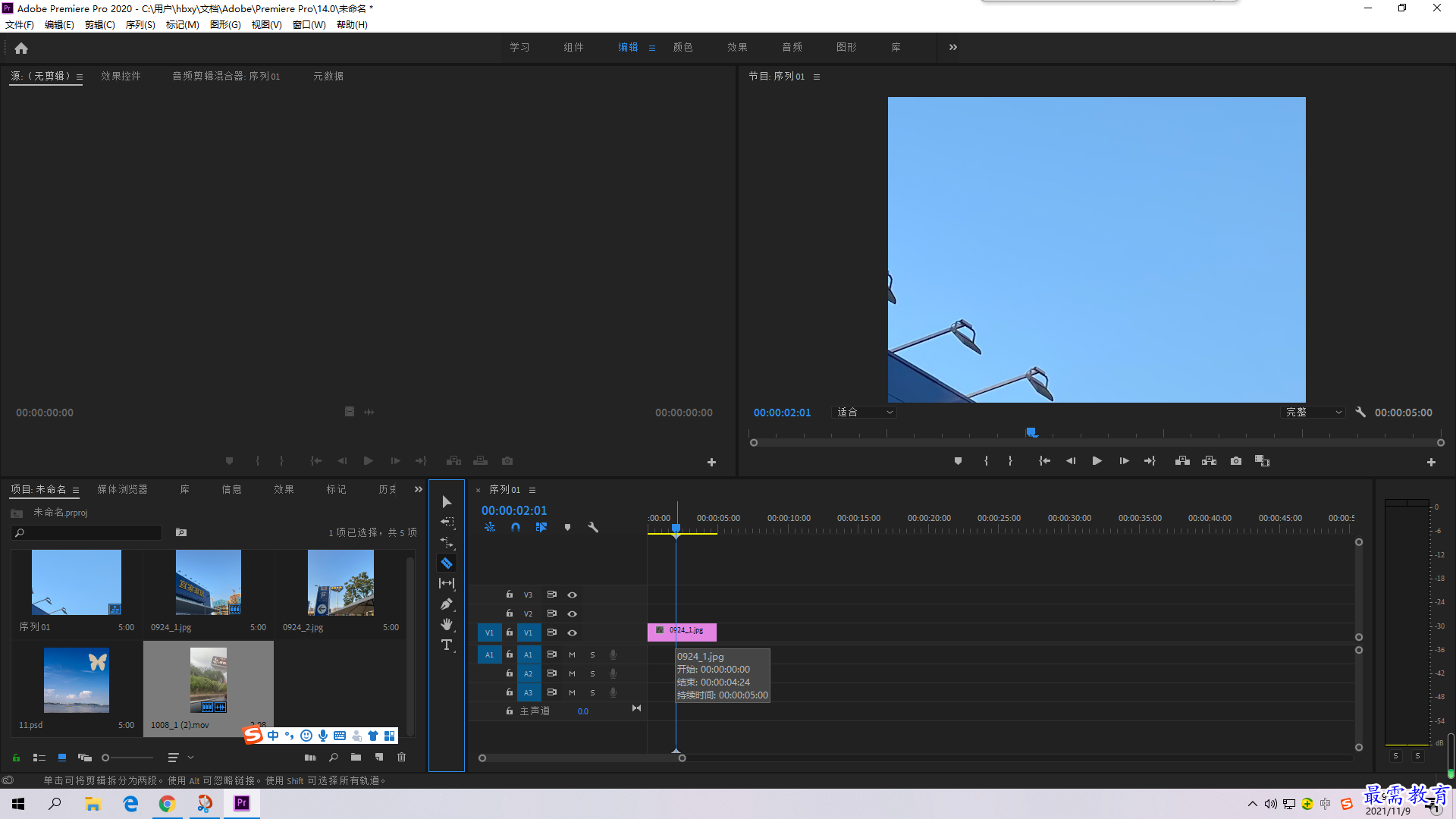The width and height of the screenshot is (1456, 819).
Task: Step forward one frame in Program monitor
Action: (1124, 461)
